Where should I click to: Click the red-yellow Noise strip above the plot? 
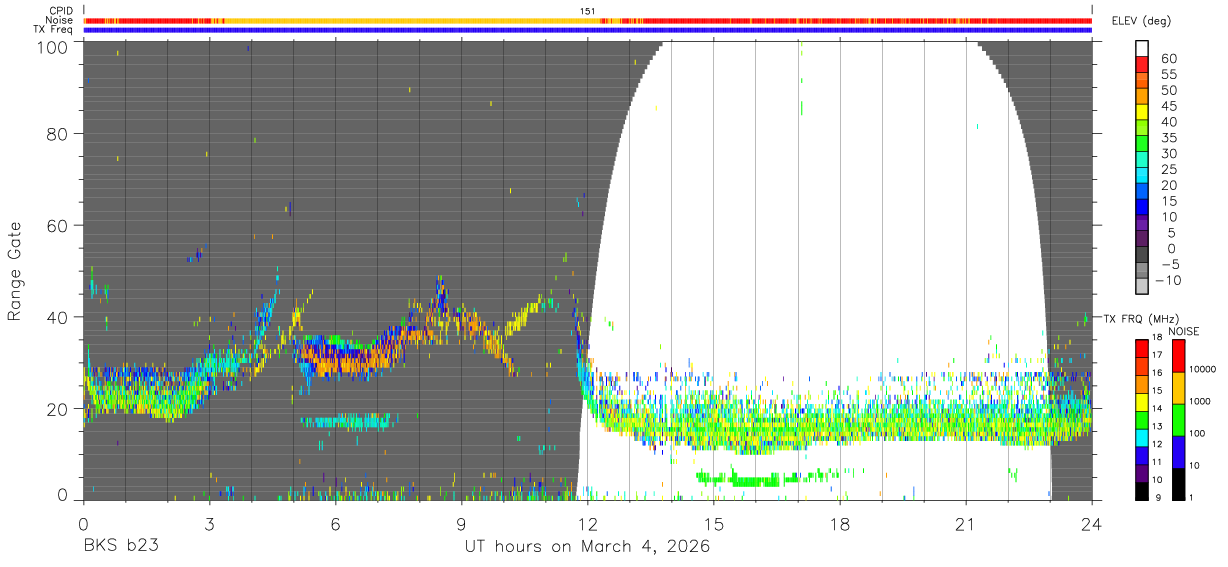pos(587,20)
